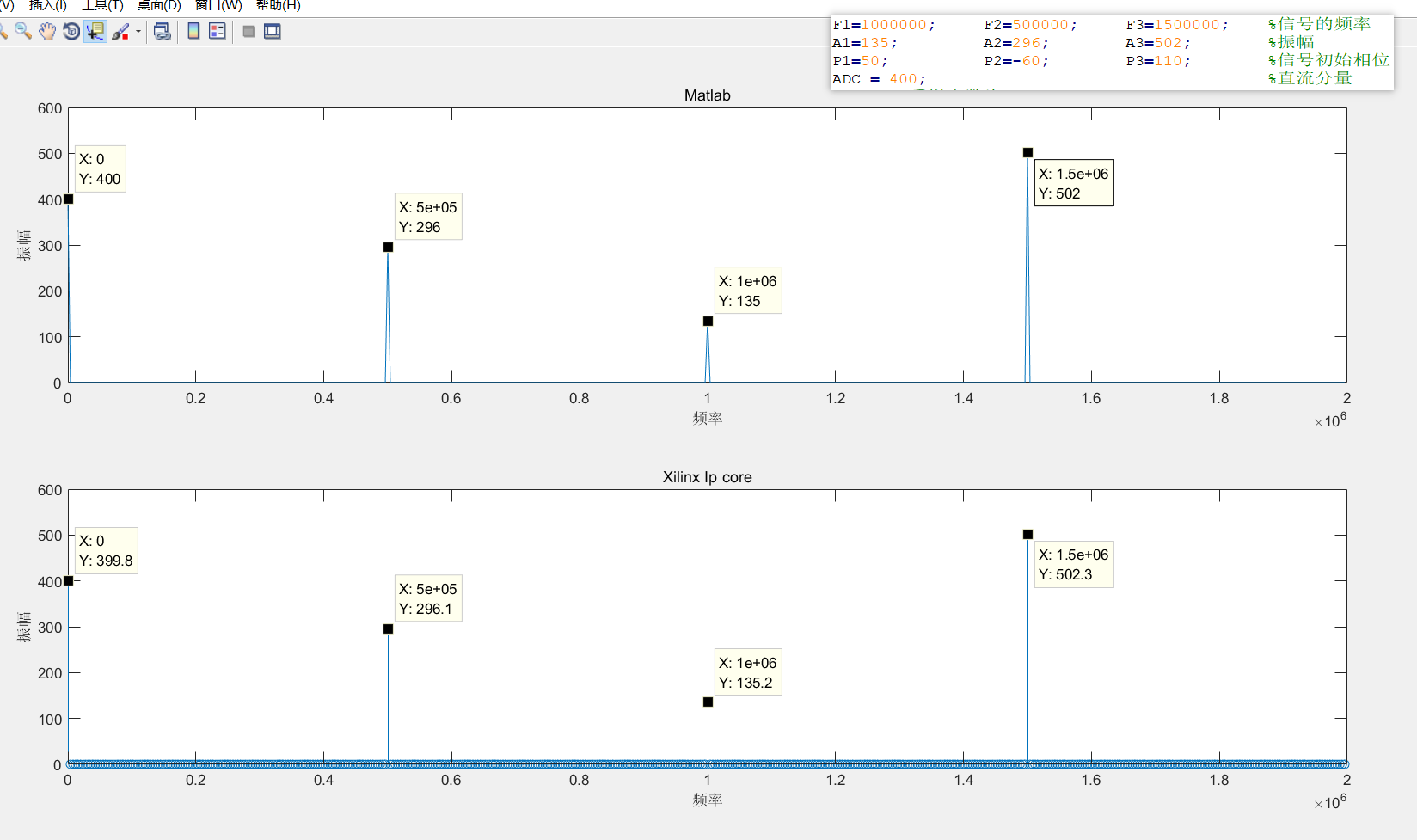Insert a Legend from the toolbar
This screenshot has width=1417, height=840.
(218, 31)
